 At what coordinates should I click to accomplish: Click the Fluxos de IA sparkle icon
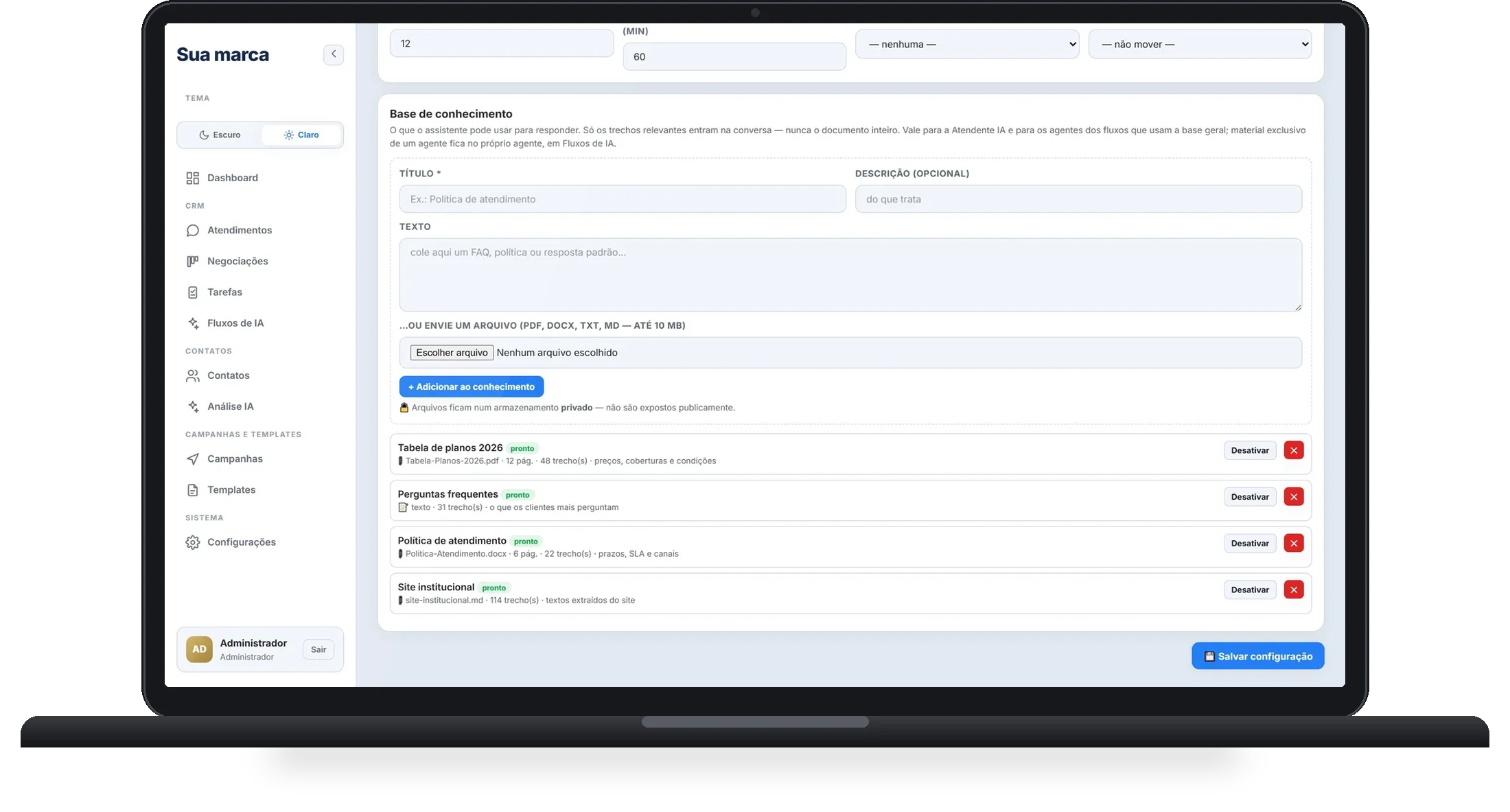coord(193,323)
